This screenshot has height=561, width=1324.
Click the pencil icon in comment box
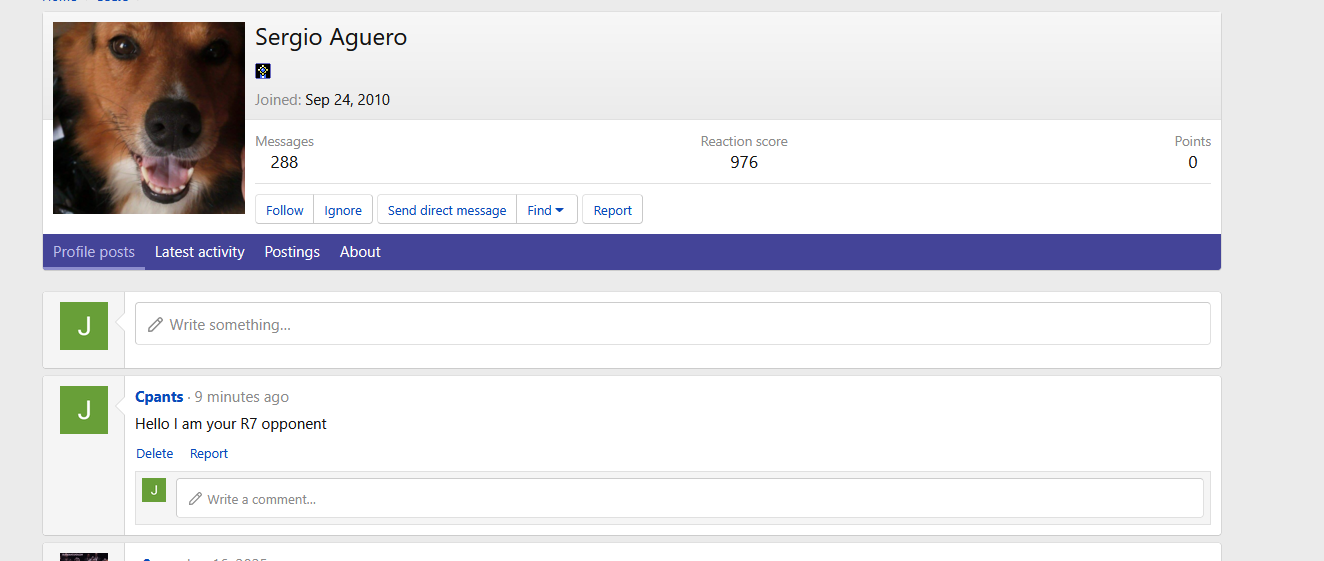(x=195, y=499)
